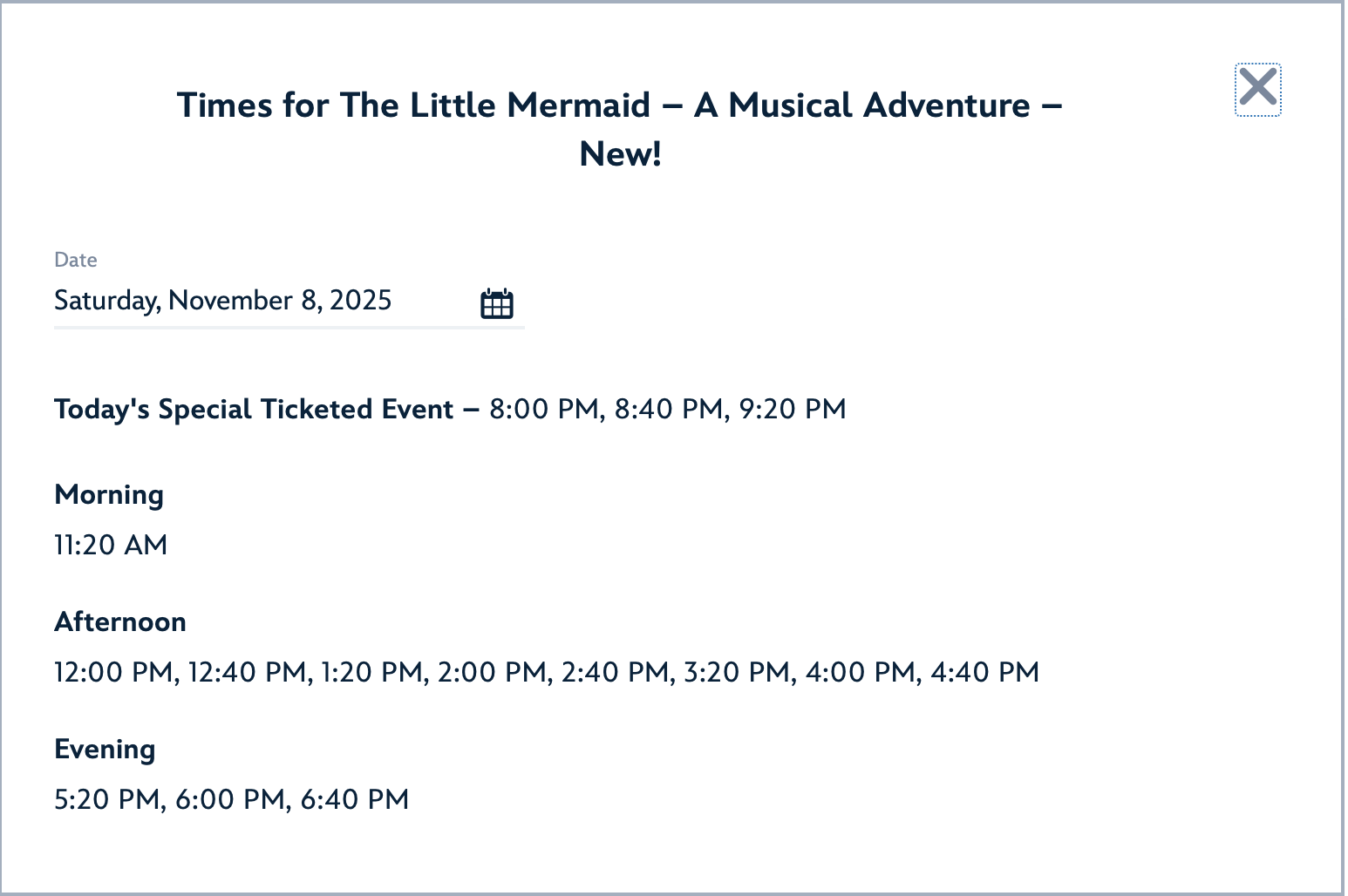The height and width of the screenshot is (896, 1348).
Task: Select the 8:00 PM special event time
Action: [544, 409]
